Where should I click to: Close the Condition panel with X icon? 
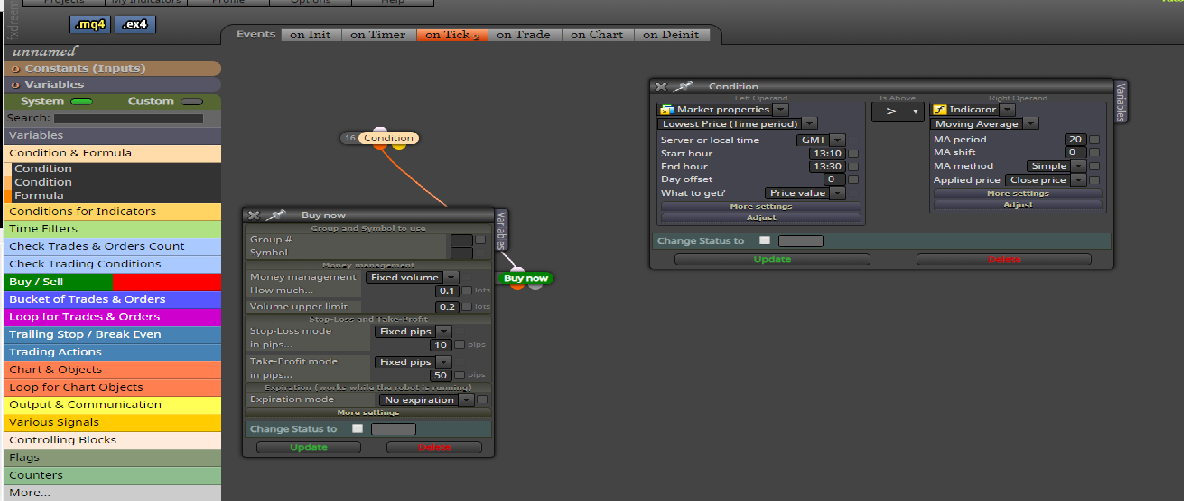point(660,87)
